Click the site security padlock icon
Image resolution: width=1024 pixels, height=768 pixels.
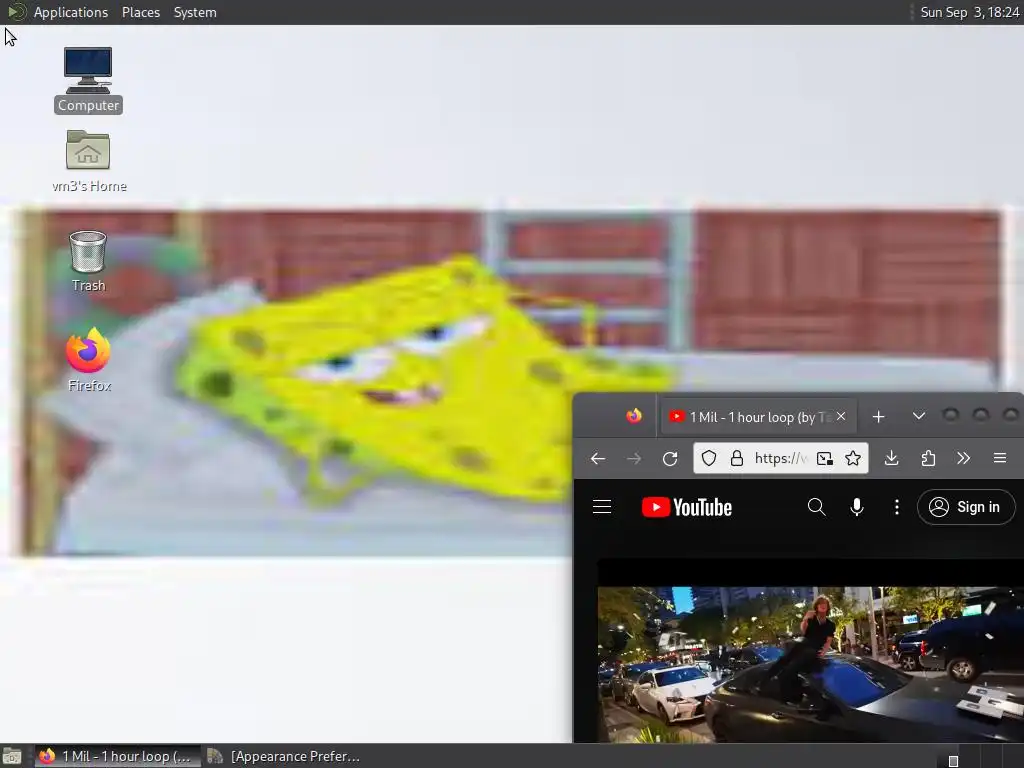click(x=737, y=458)
